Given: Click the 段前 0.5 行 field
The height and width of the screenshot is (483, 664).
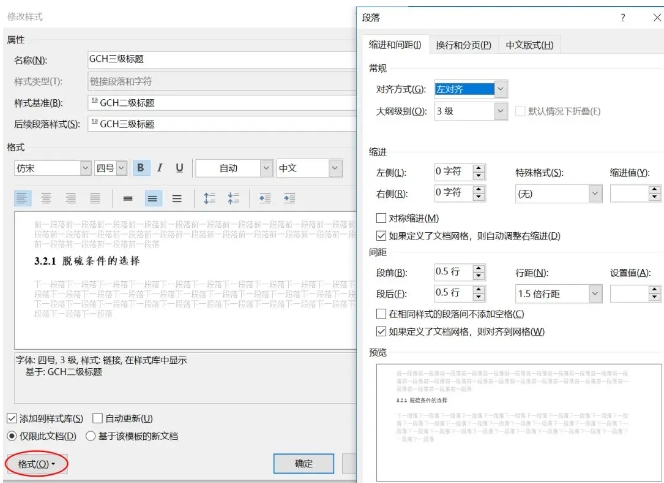Looking at the screenshot, I should coord(454,272).
